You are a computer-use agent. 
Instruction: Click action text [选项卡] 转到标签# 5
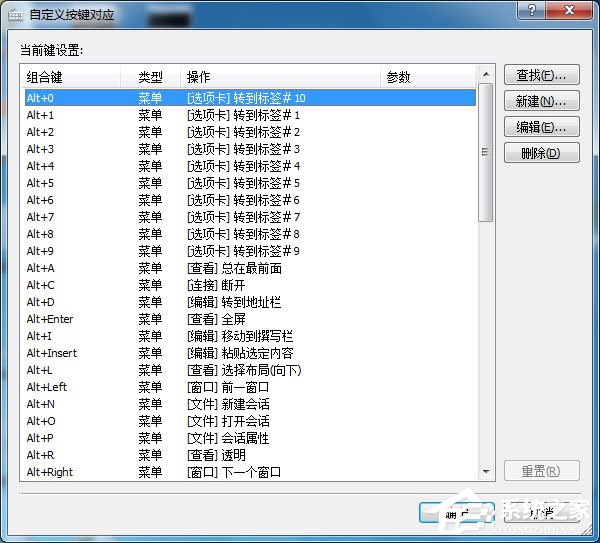point(243,183)
